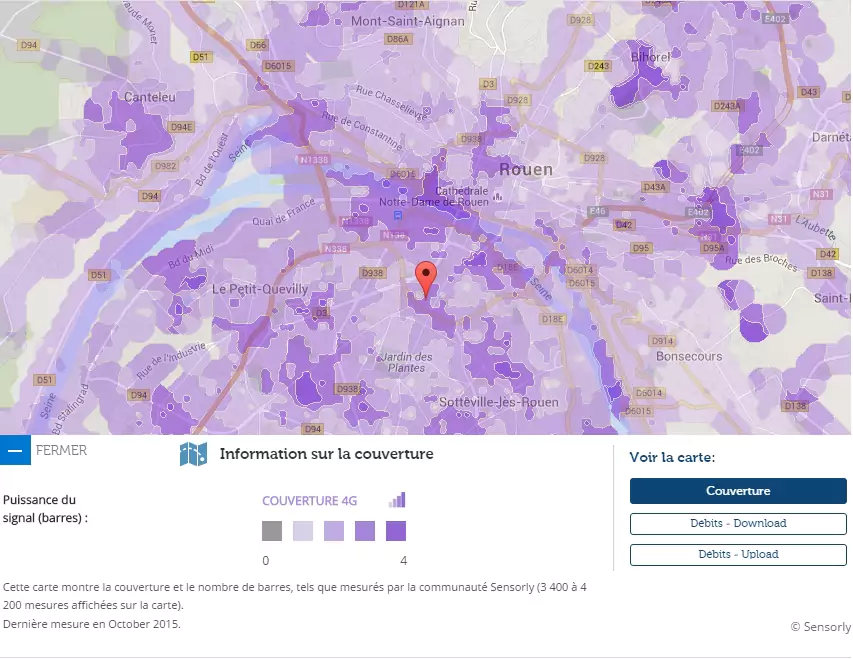Click the FERMER label to close the panel
The width and height of the screenshot is (853, 659).
click(x=62, y=450)
